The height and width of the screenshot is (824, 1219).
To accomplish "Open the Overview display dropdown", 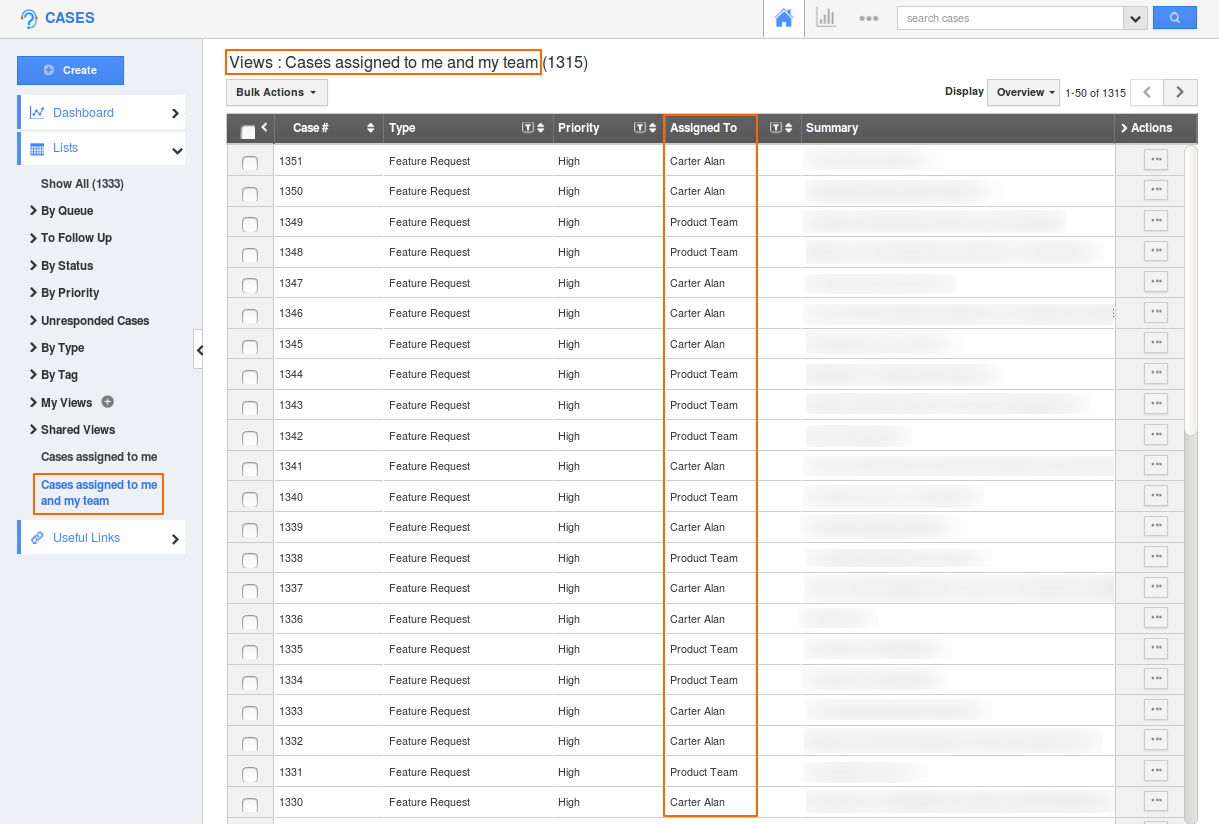I will pyautogui.click(x=1023, y=92).
